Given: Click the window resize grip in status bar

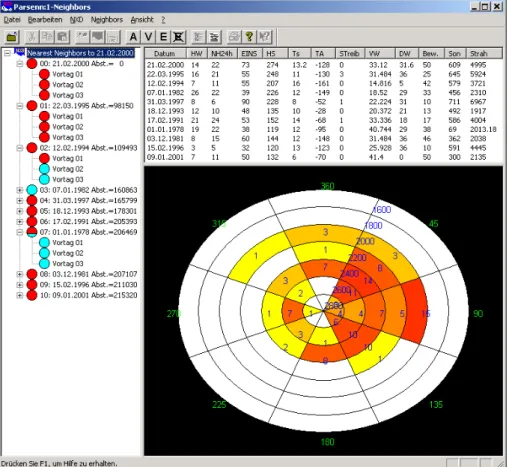Looking at the screenshot, I should (x=501, y=463).
